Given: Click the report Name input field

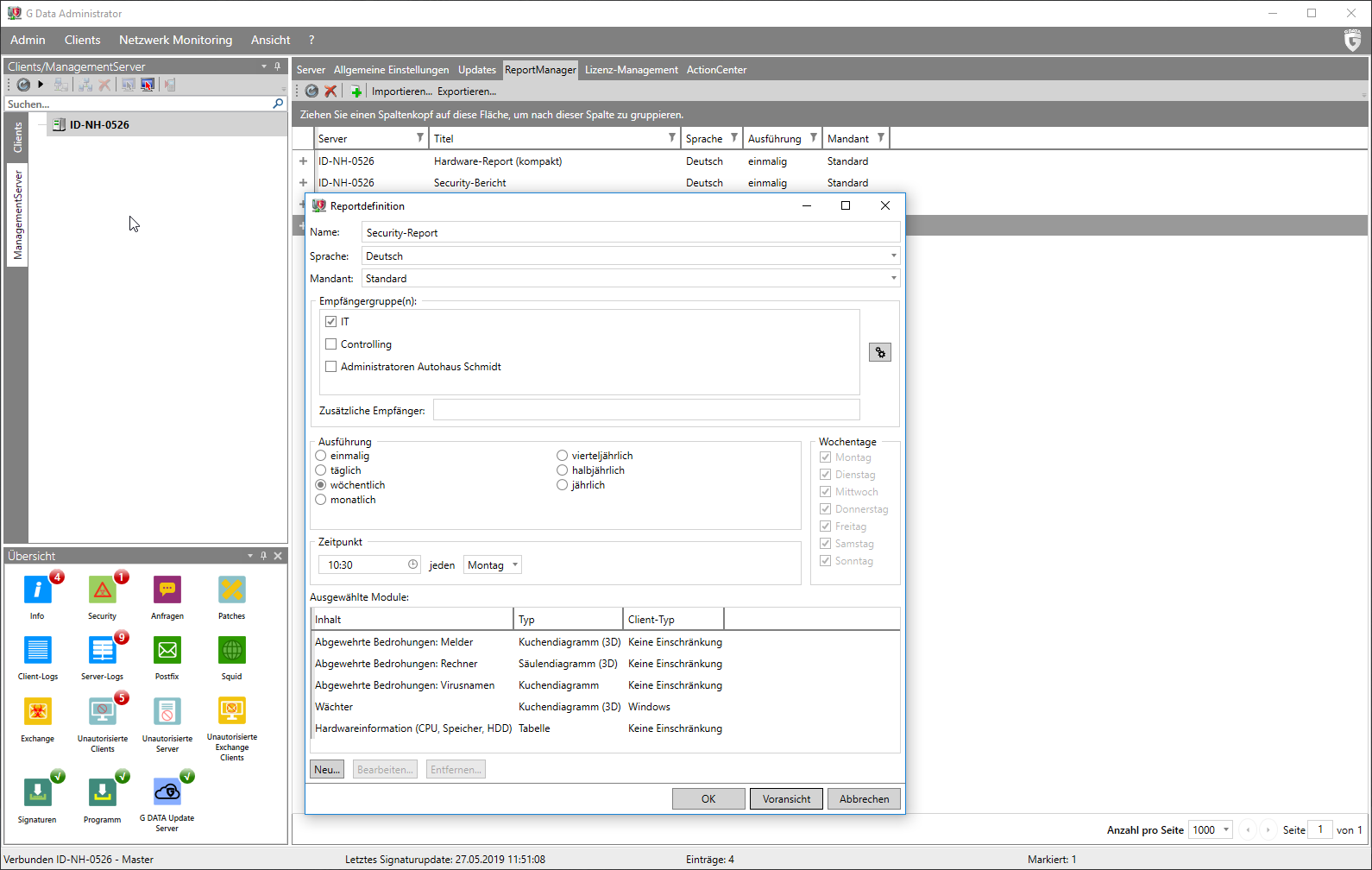Looking at the screenshot, I should pos(631,232).
